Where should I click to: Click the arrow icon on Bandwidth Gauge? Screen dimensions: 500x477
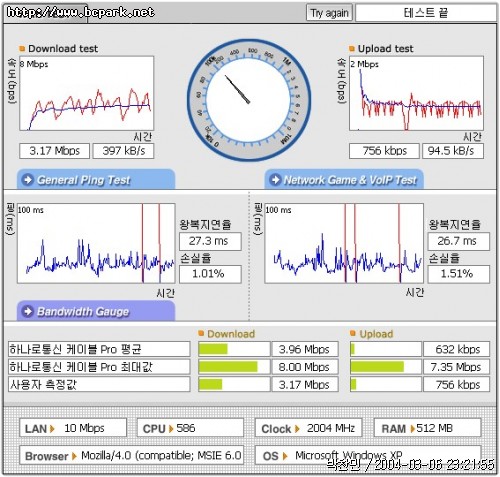(x=27, y=311)
